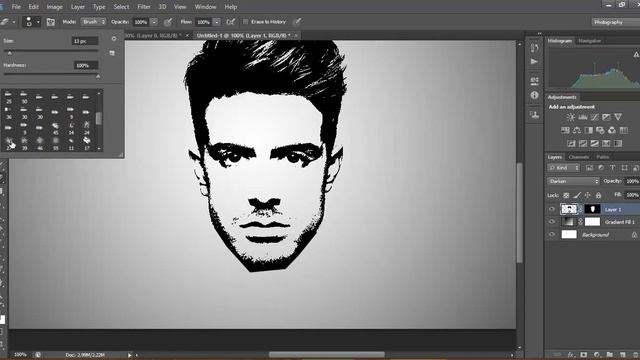Image resolution: width=640 pixels, height=360 pixels.
Task: Open the Darken blend mode dropdown
Action: pos(573,181)
